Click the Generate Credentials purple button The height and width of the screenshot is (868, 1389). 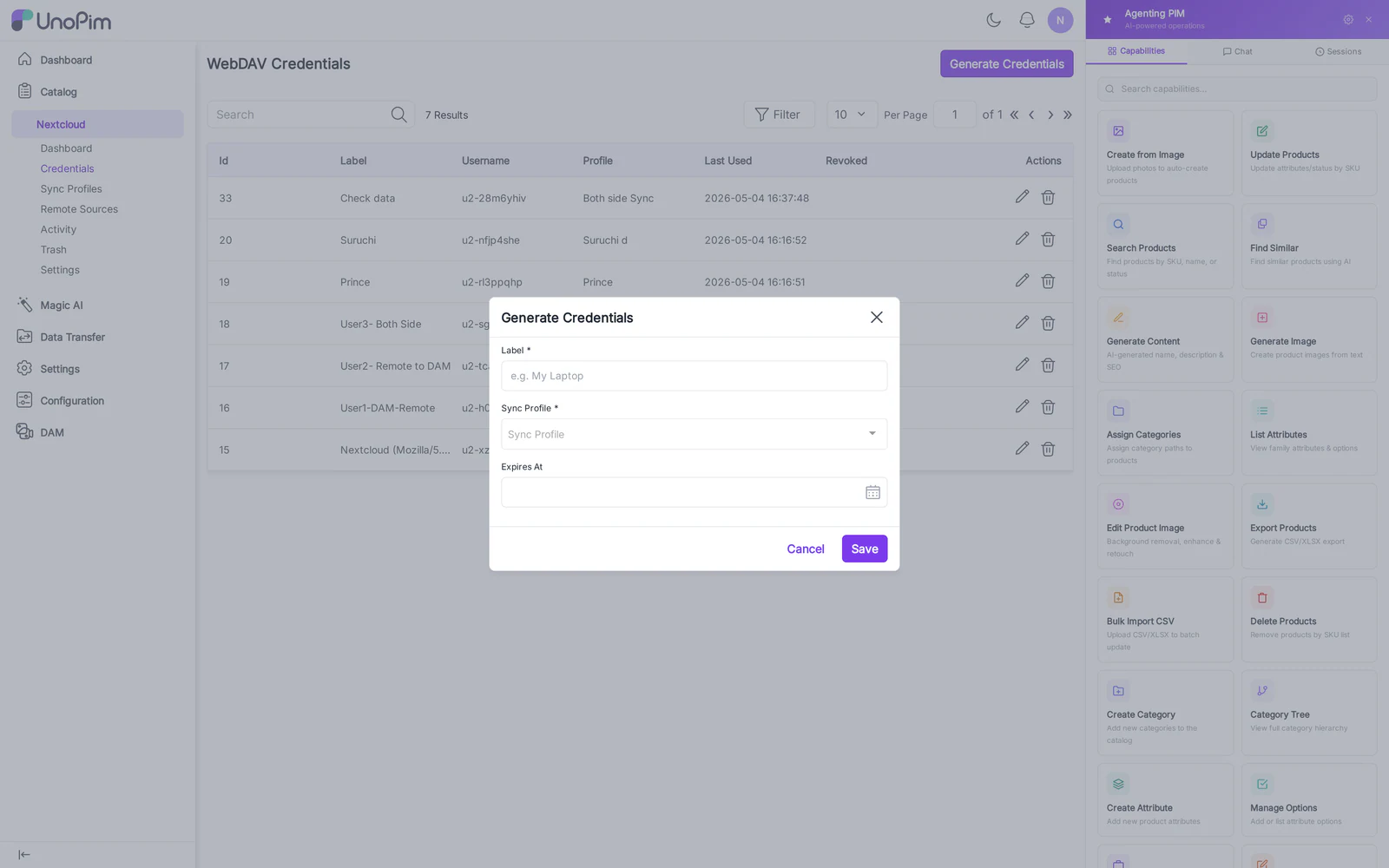(1006, 63)
